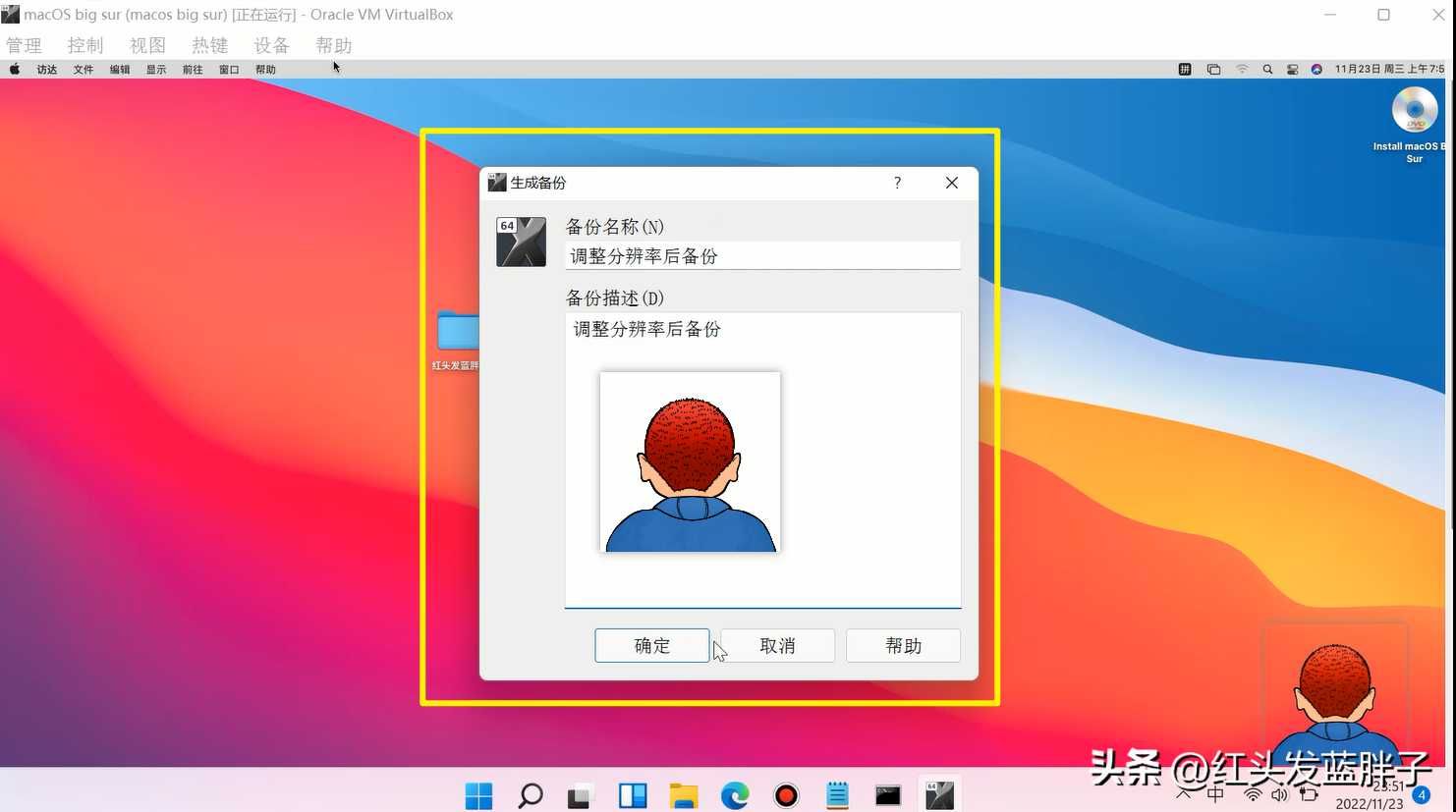Click the Wi-Fi icon in macOS menu bar
Screen dimensions: 1456x812
pyautogui.click(x=1242, y=70)
